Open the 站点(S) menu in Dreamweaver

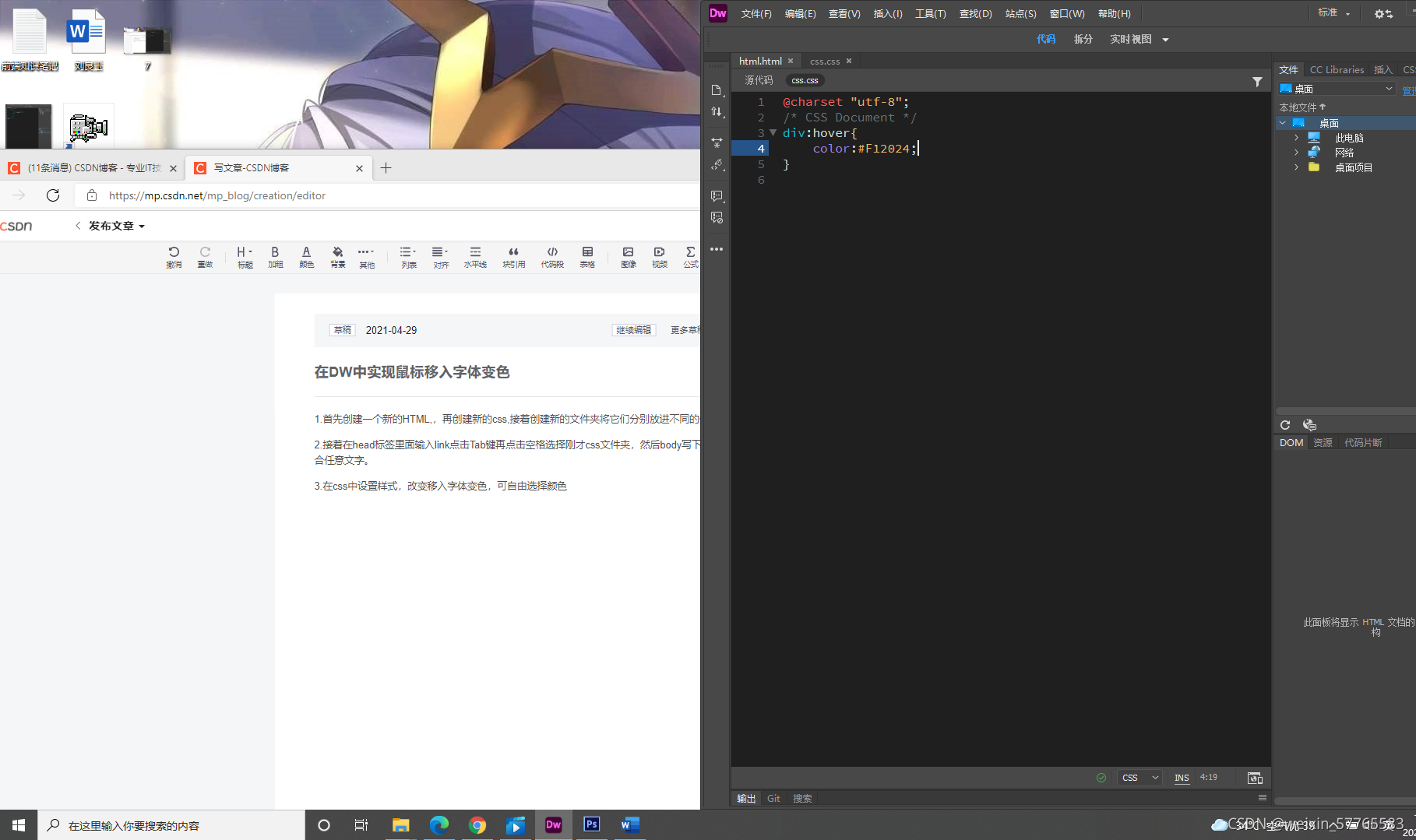(1020, 14)
